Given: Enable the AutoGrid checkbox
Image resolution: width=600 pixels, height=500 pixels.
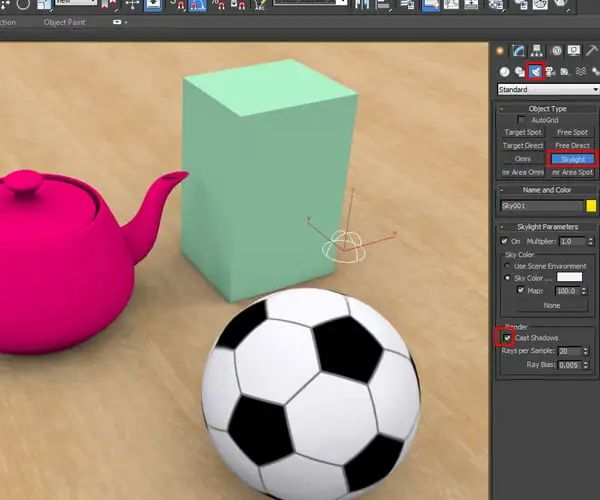Looking at the screenshot, I should click(521, 120).
